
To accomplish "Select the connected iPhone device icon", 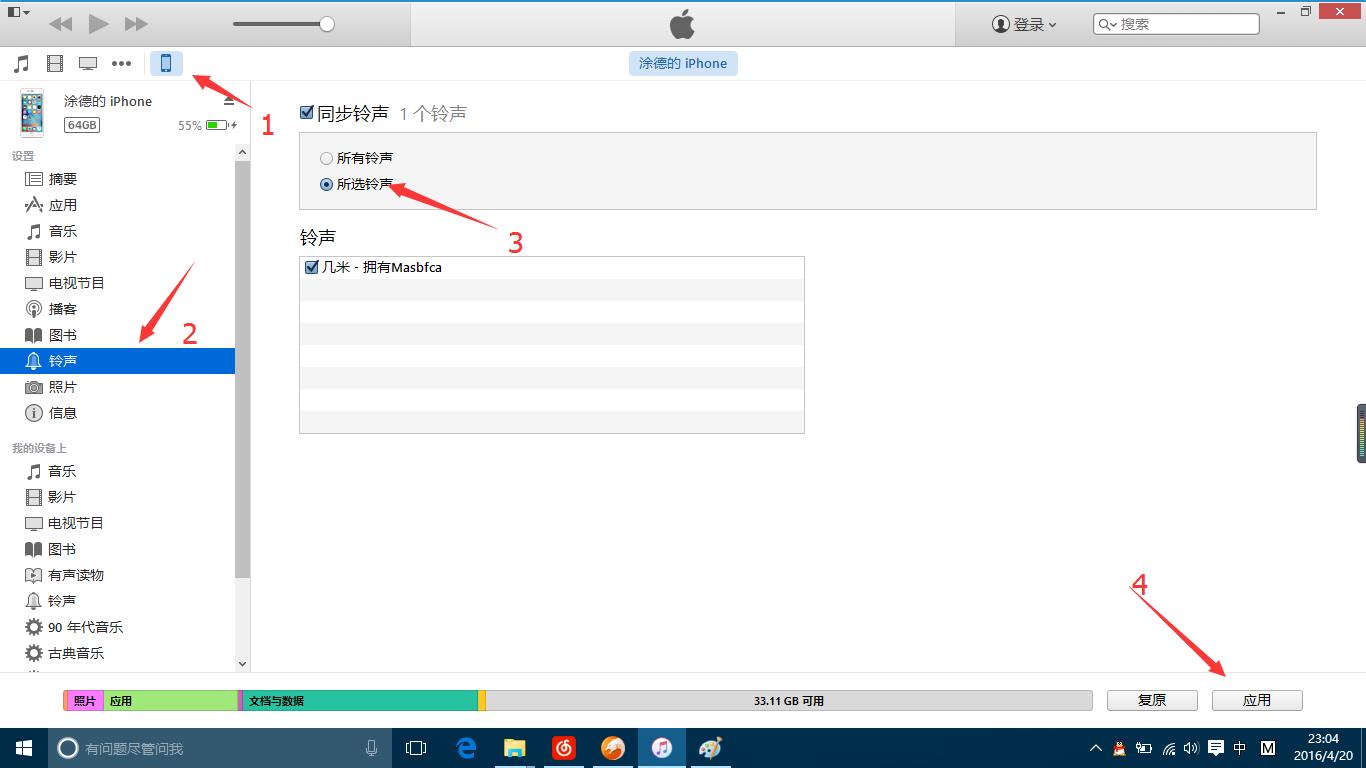I will [x=165, y=62].
